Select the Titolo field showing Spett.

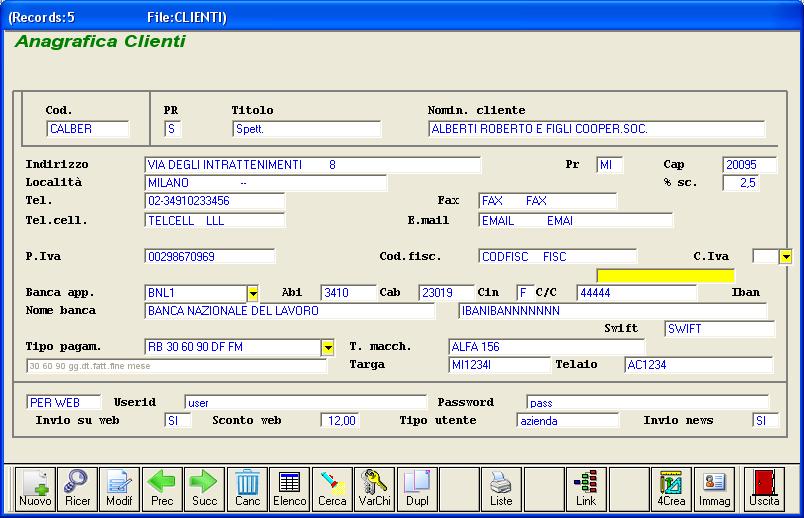click(x=307, y=129)
